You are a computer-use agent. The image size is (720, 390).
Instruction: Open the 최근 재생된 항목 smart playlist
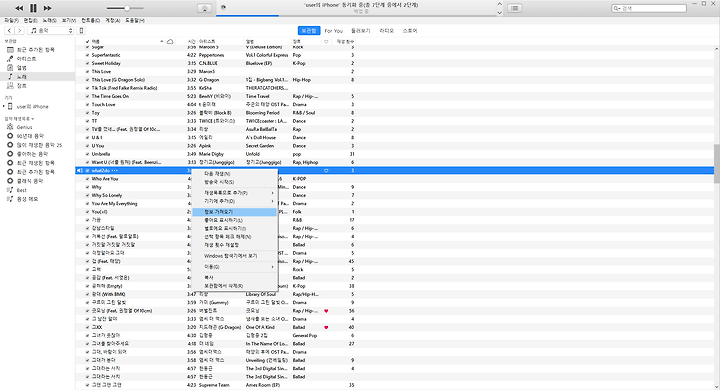[35, 163]
